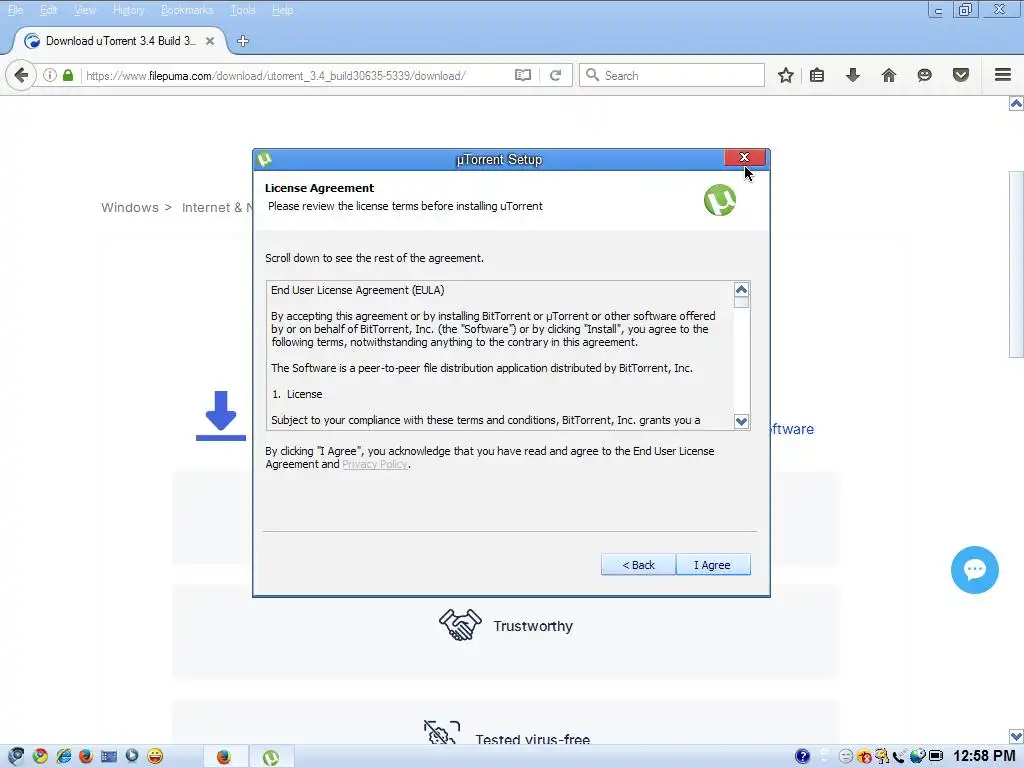
Task: Launch Chrome from the quick launch bar
Action: tap(40, 756)
